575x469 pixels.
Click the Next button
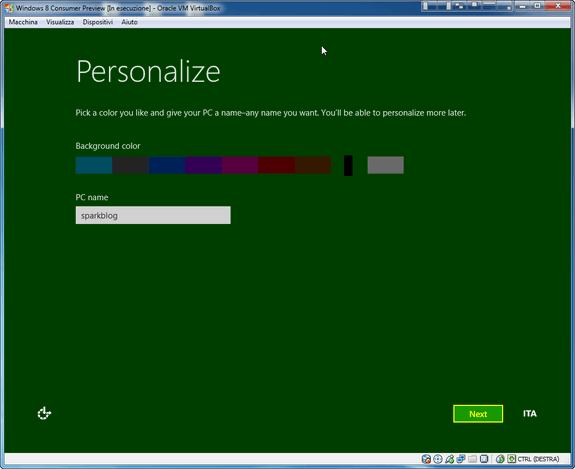click(x=478, y=414)
